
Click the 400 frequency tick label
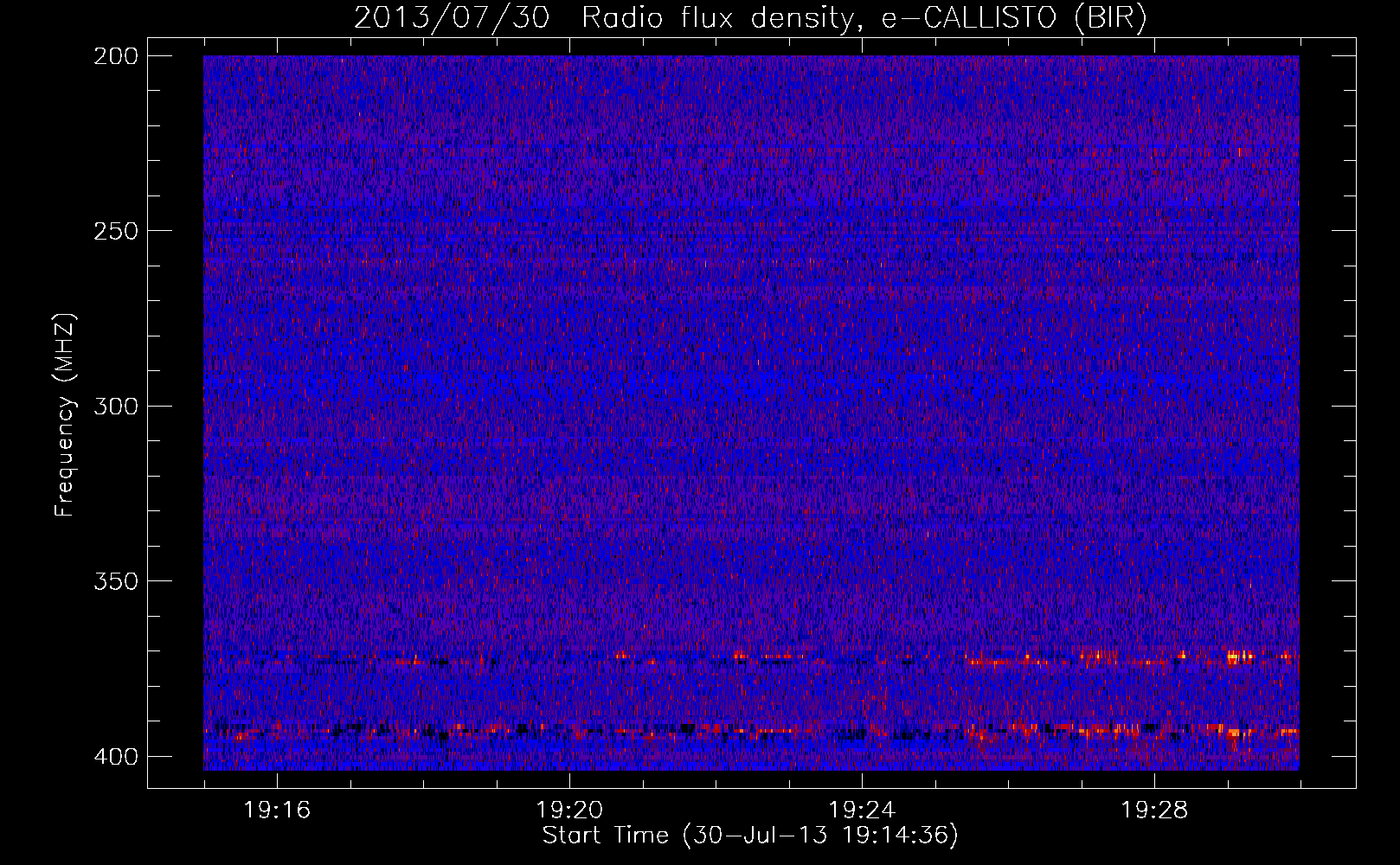click(x=116, y=757)
